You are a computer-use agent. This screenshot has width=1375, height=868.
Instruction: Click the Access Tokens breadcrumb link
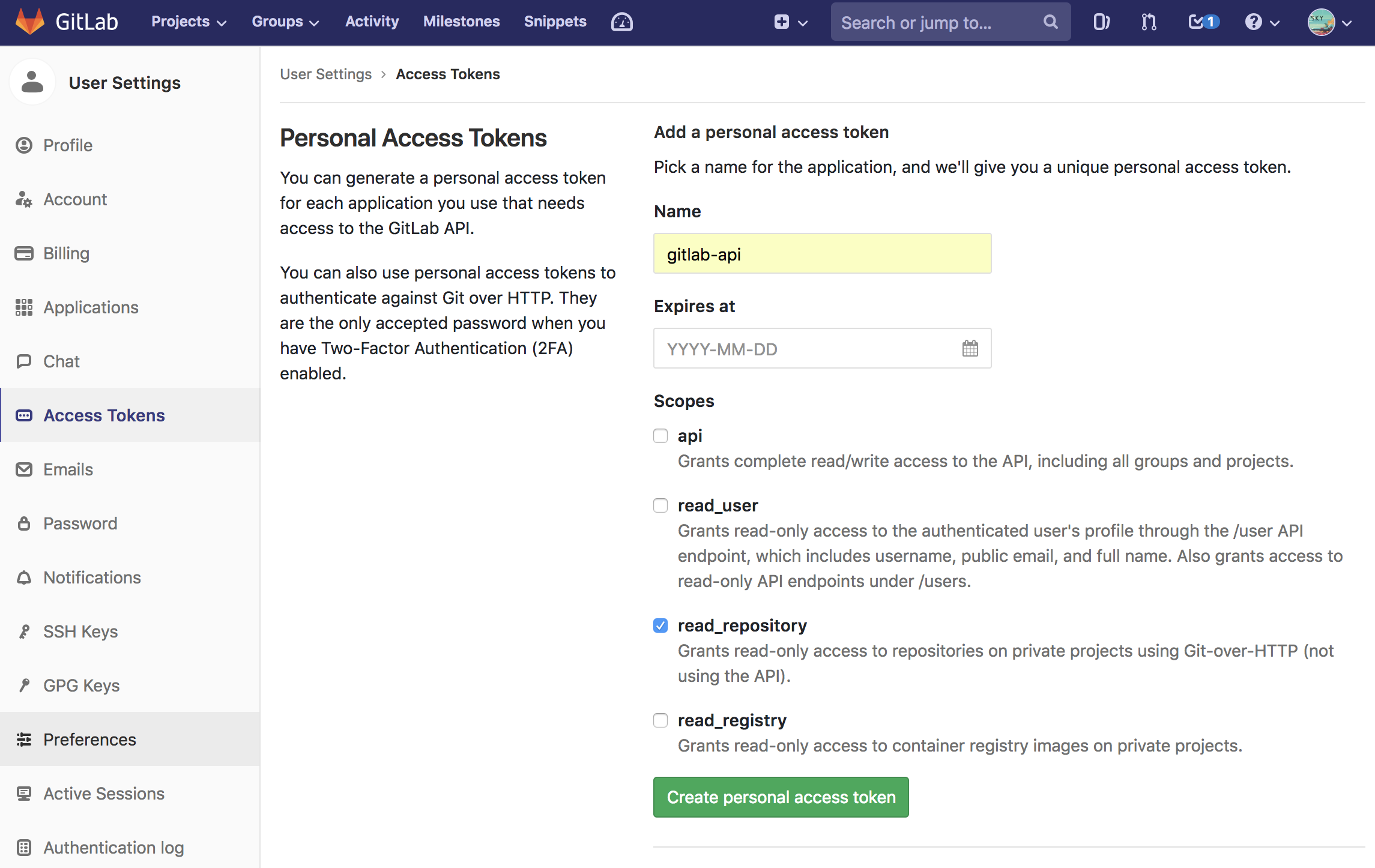point(447,73)
